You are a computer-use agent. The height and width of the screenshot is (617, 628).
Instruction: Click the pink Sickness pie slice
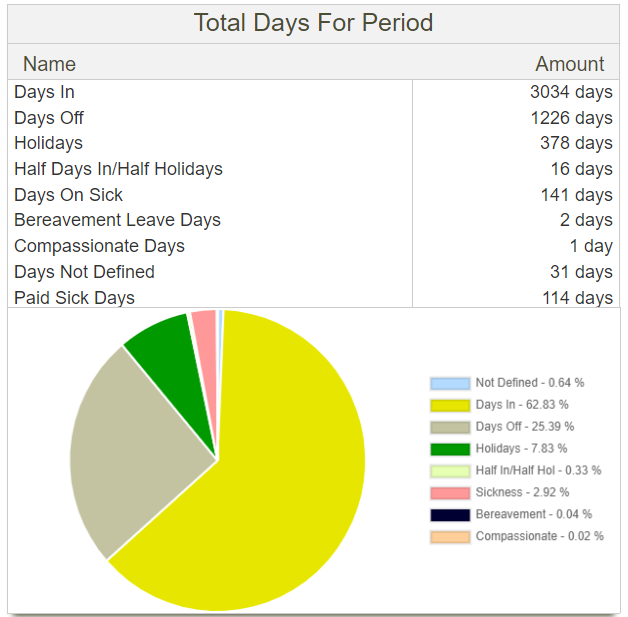[x=205, y=330]
